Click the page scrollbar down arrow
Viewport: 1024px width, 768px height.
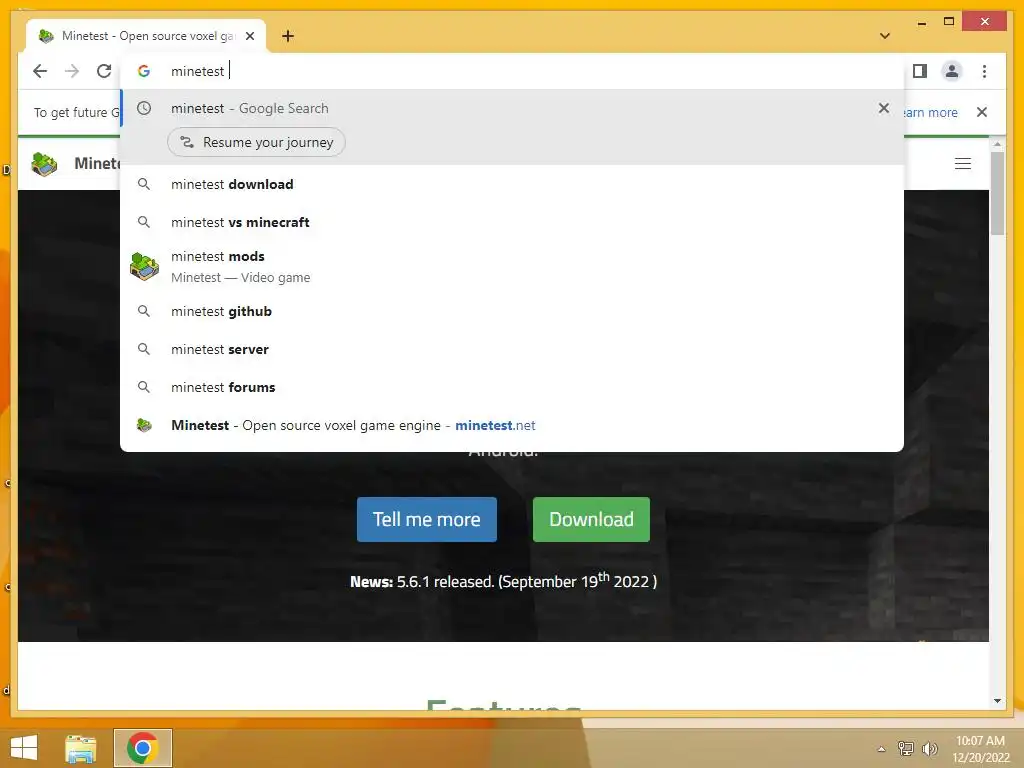[x=997, y=701]
